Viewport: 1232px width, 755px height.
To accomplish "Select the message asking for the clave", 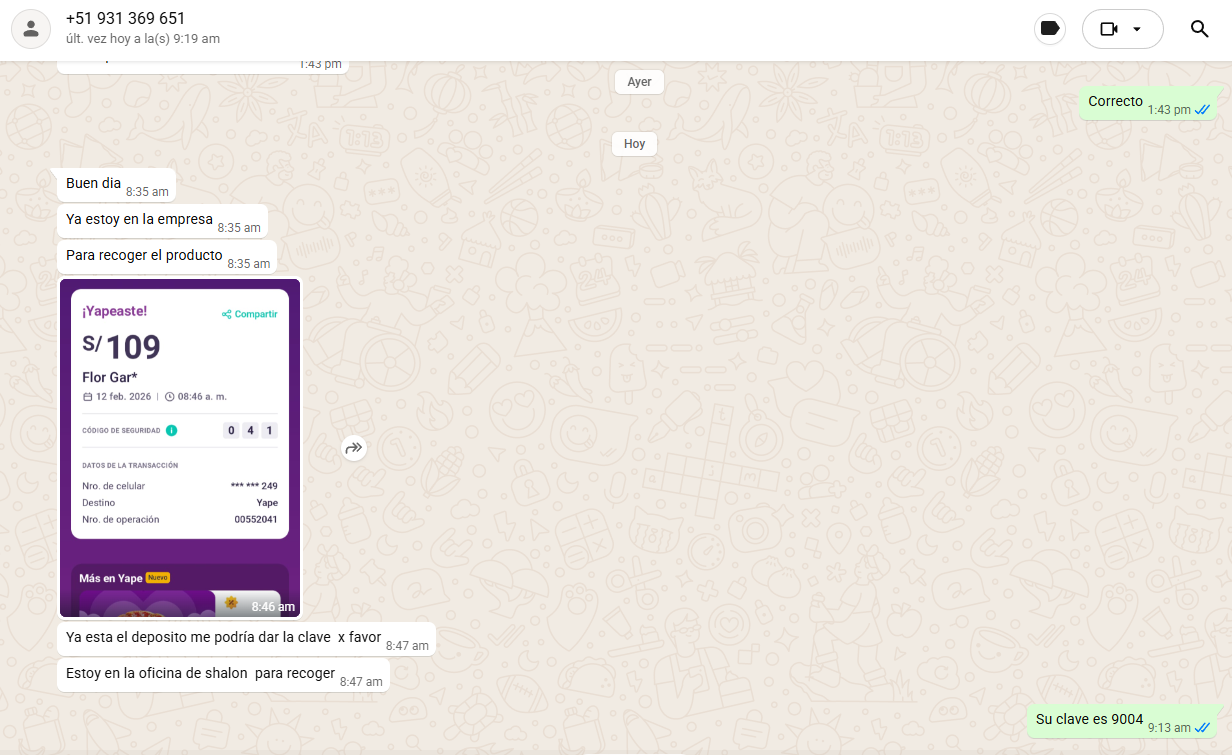I will [x=223, y=638].
